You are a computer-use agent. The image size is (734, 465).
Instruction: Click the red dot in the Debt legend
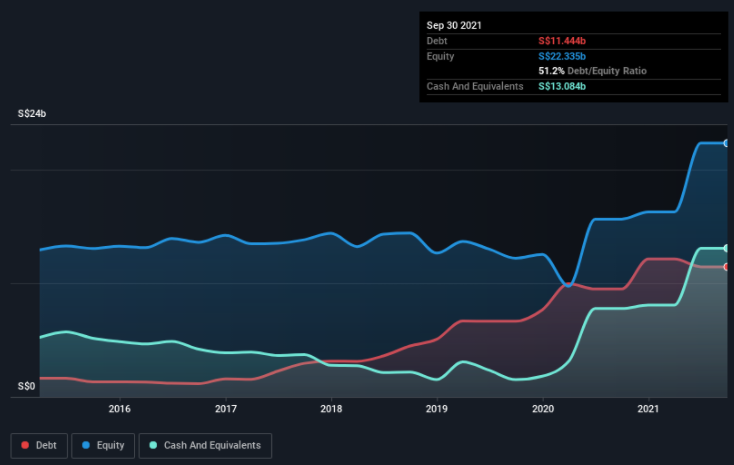(24, 445)
